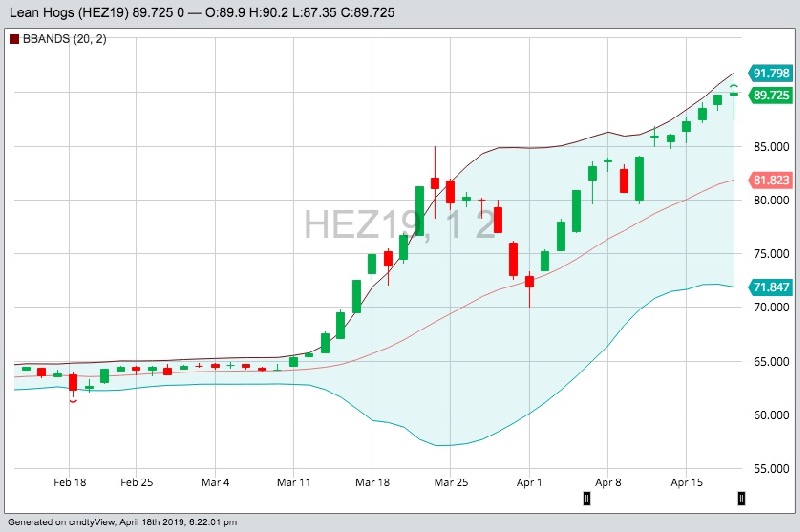Image resolution: width=800 pixels, height=532 pixels.
Task: Click the right time-range slider handle
Action: click(741, 498)
